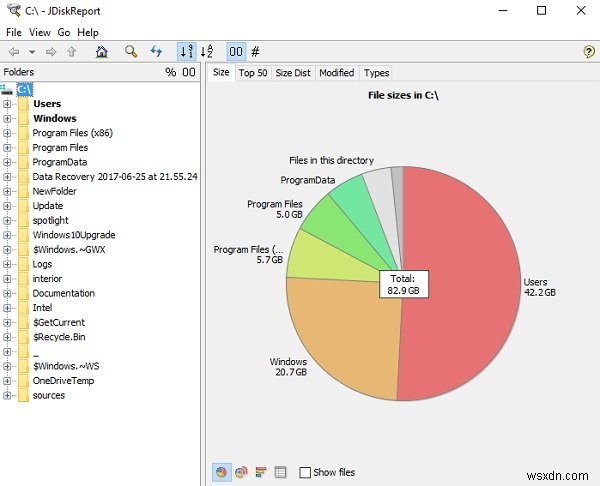Switch to the ring chart view icon
The height and width of the screenshot is (486, 600).
pyautogui.click(x=241, y=472)
